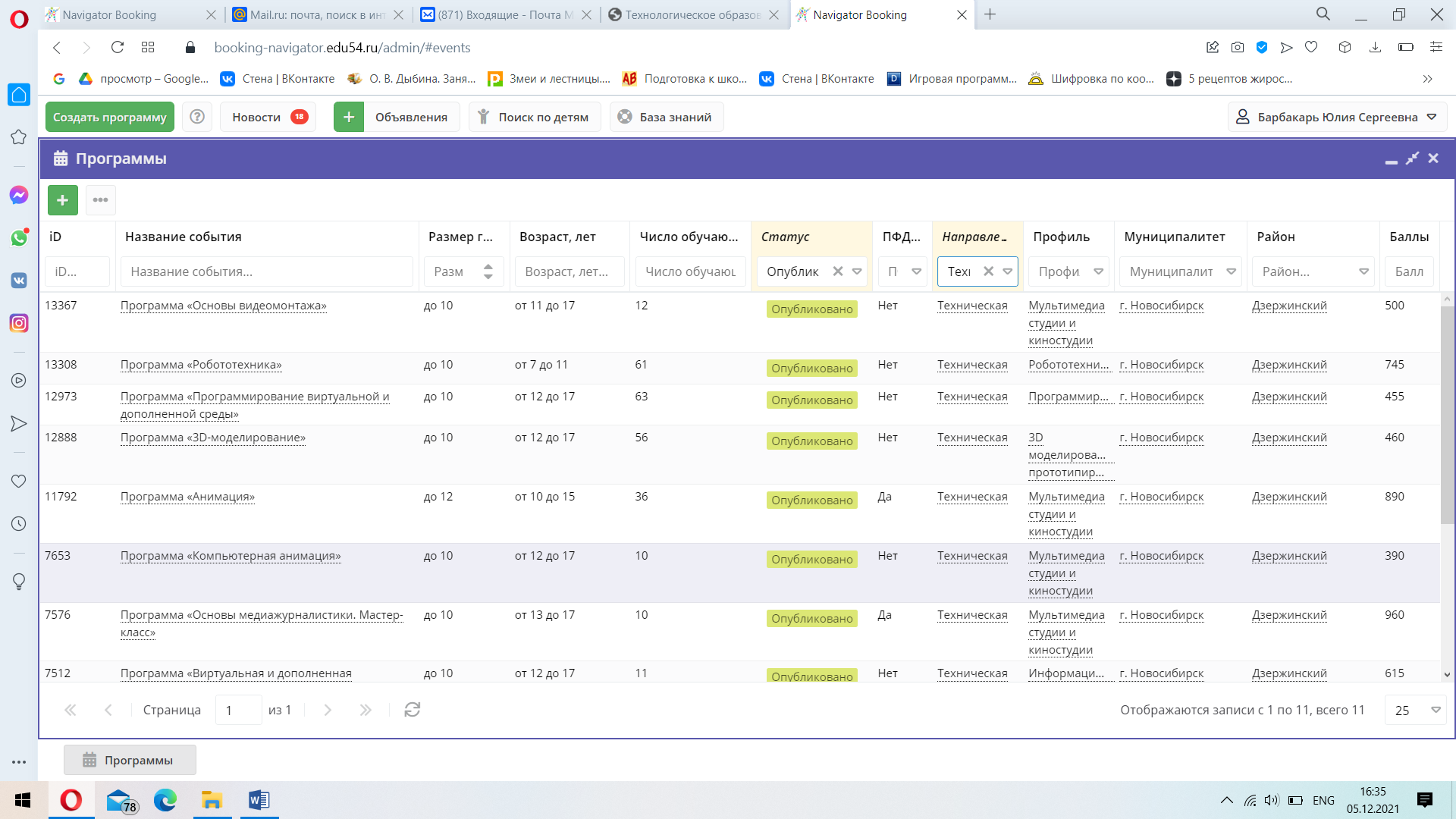Open Барбакарь Юлия Сергеевна user menu
The image size is (1456, 819).
(x=1338, y=117)
